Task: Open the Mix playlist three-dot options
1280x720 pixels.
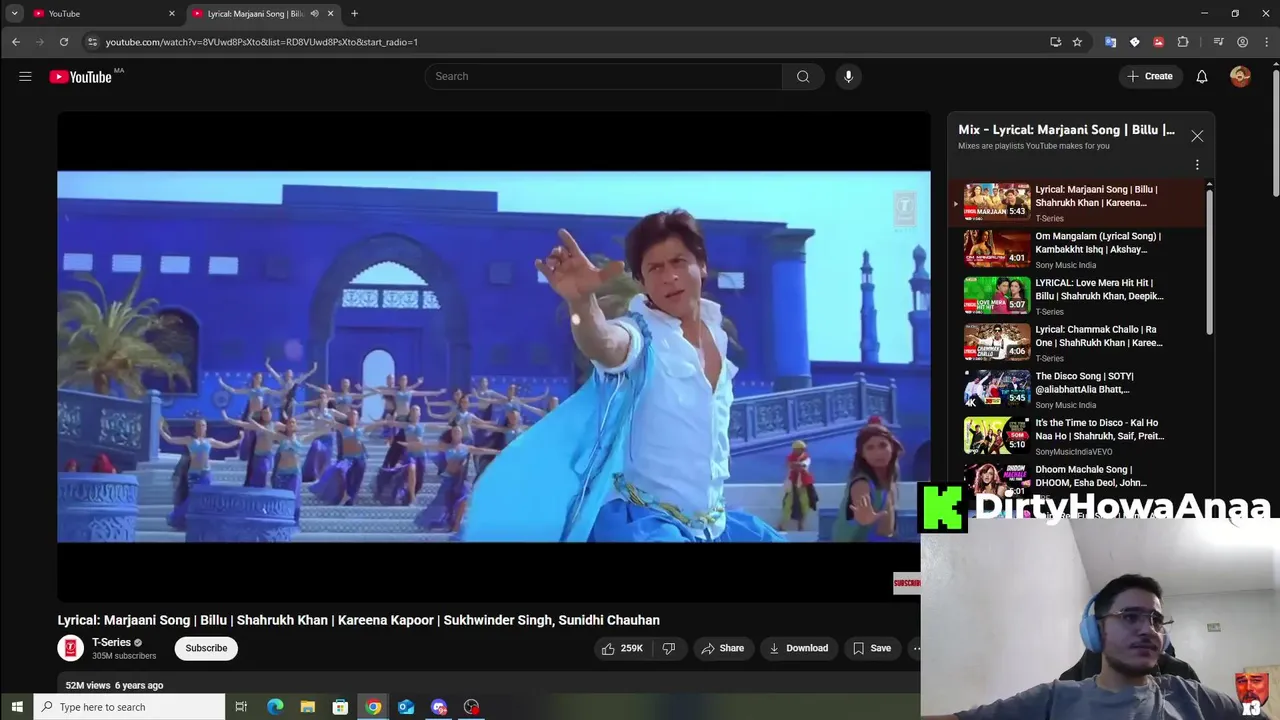Action: click(x=1197, y=165)
